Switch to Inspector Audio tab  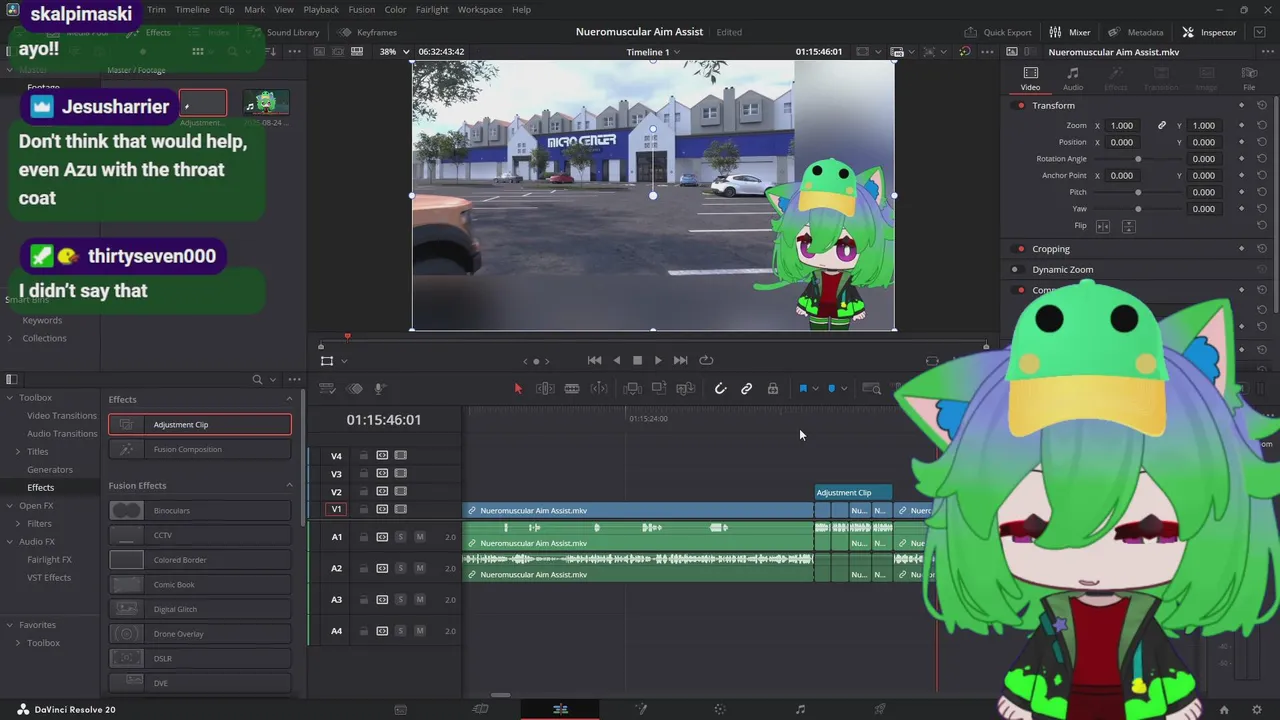click(1072, 78)
